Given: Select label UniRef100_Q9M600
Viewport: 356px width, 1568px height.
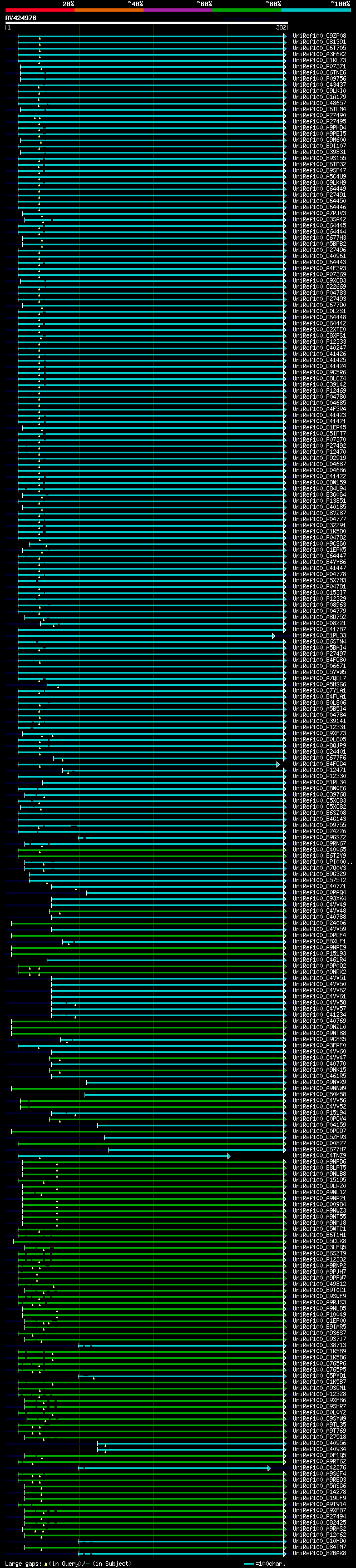Looking at the screenshot, I should 319,140.
